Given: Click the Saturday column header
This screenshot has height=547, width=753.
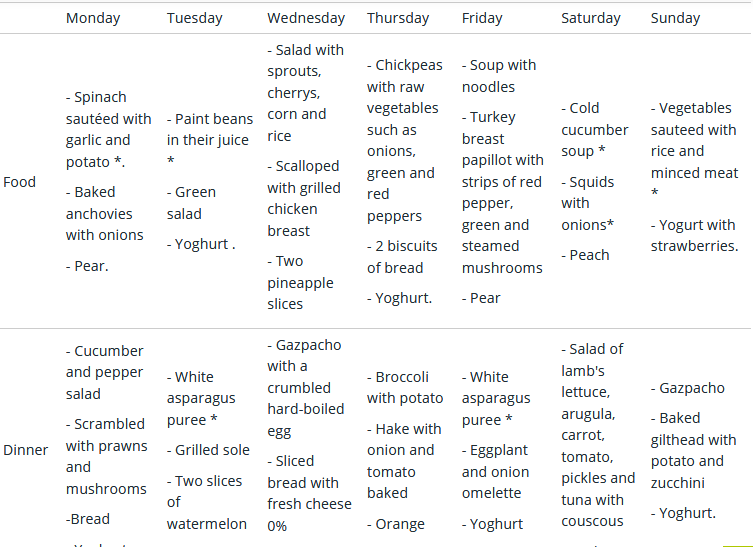Looking at the screenshot, I should [591, 18].
